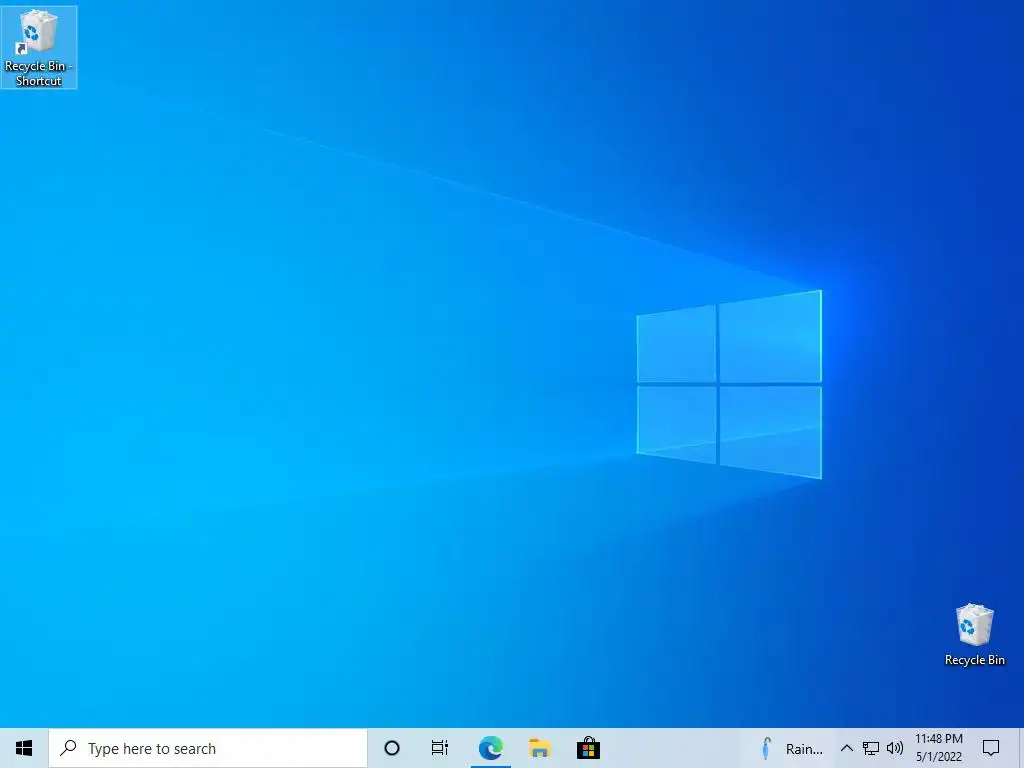1024x768 pixels.
Task: Show hidden system tray icons
Action: coord(846,748)
